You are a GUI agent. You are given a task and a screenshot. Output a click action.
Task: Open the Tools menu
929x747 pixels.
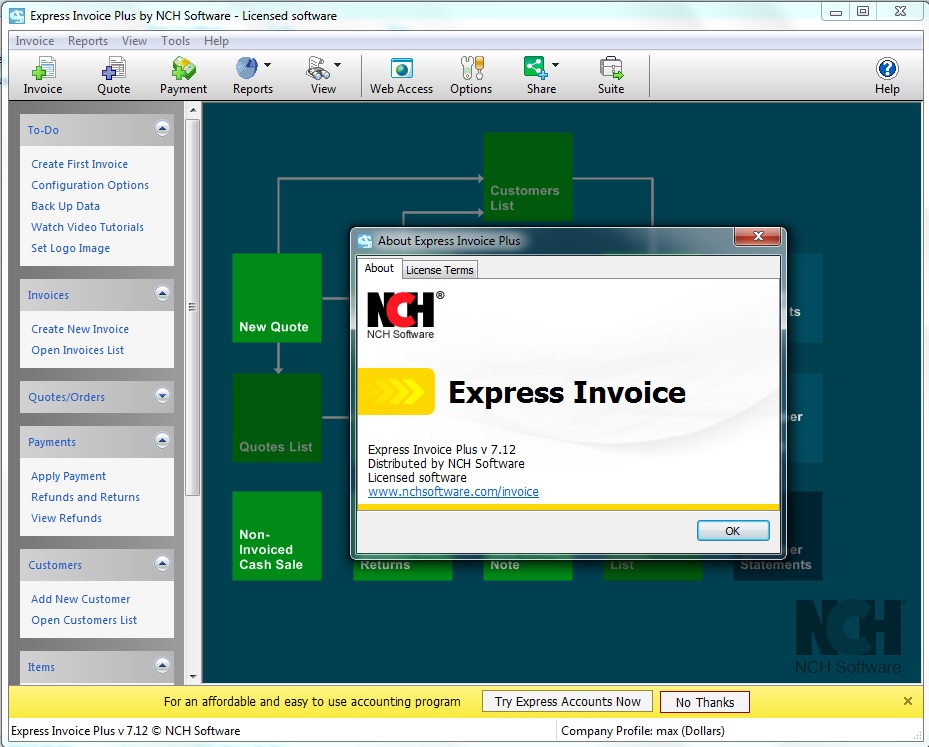pyautogui.click(x=175, y=40)
